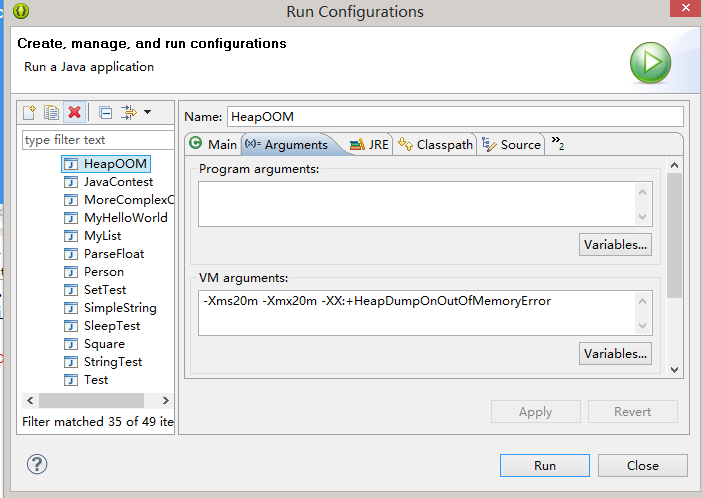
Task: Show the hidden tabs overflow list
Action: 558,144
